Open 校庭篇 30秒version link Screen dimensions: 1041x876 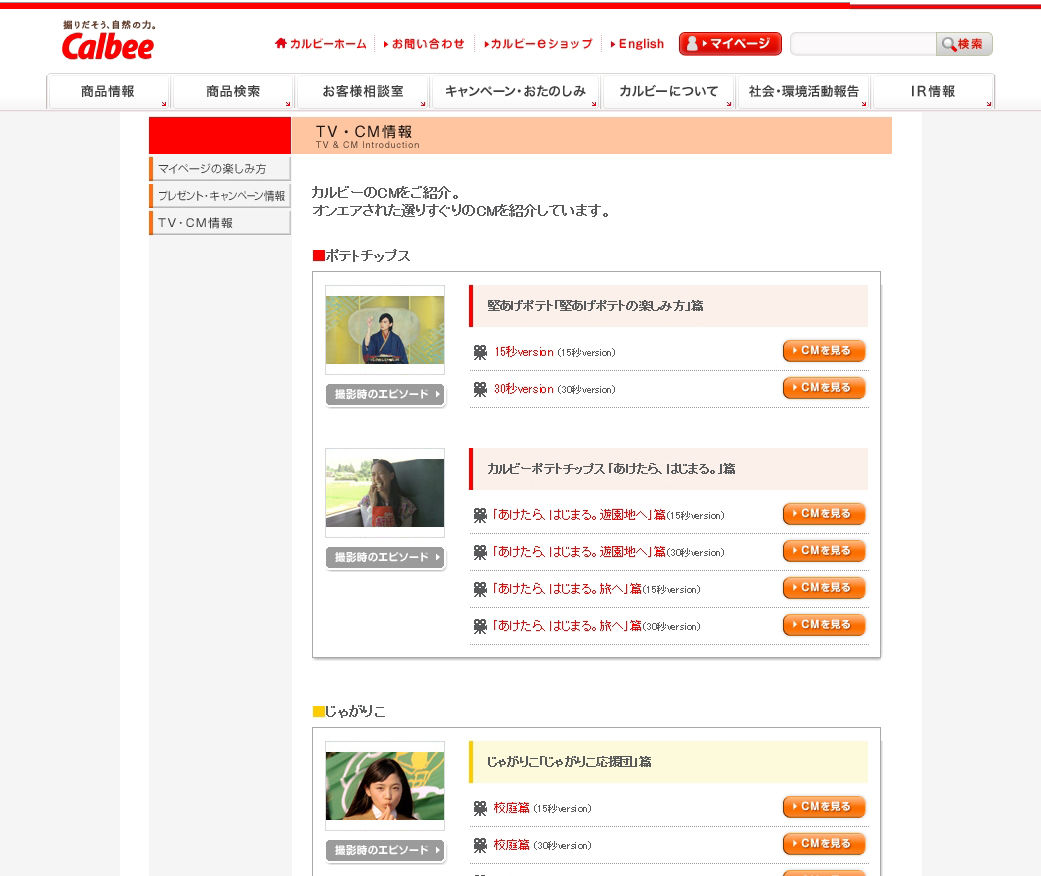click(x=511, y=845)
